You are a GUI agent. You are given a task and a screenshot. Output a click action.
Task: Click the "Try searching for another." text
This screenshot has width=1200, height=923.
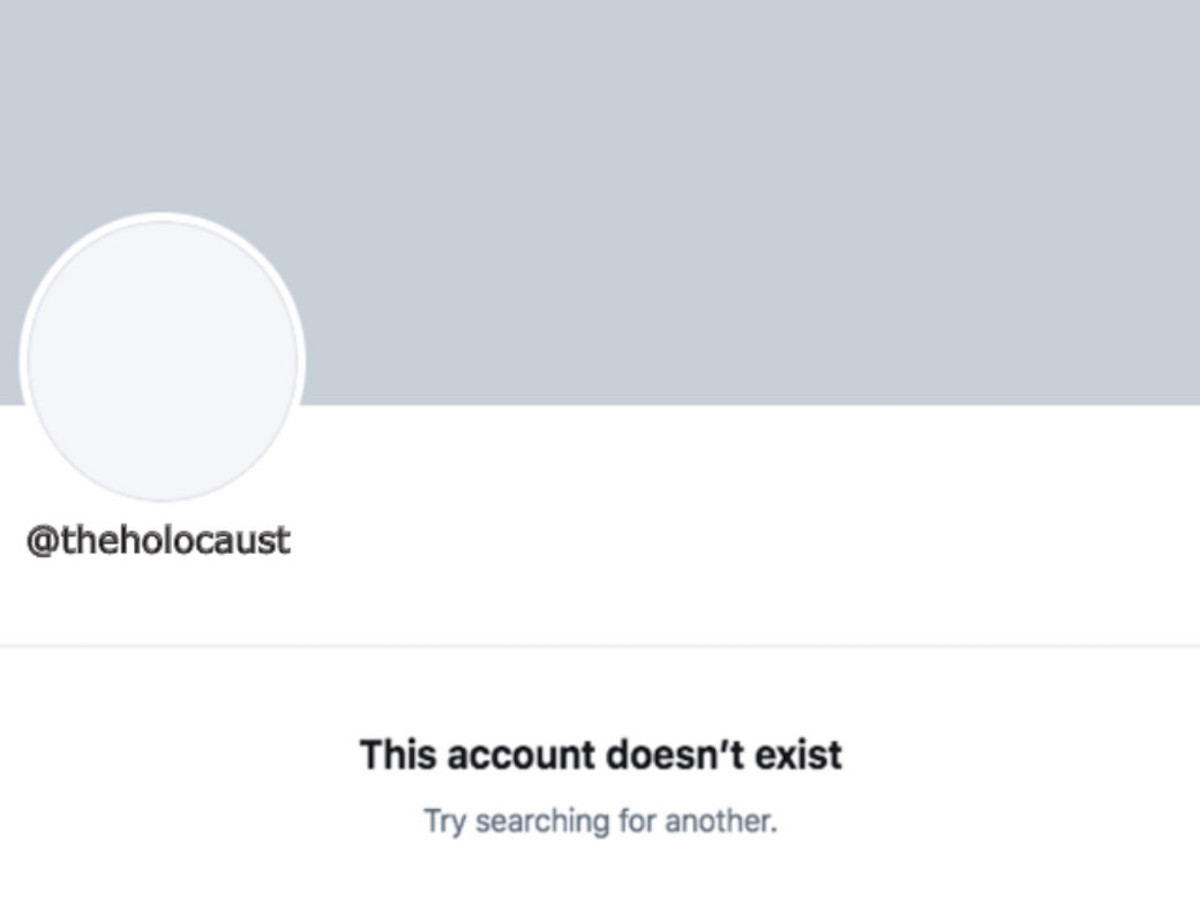point(600,822)
